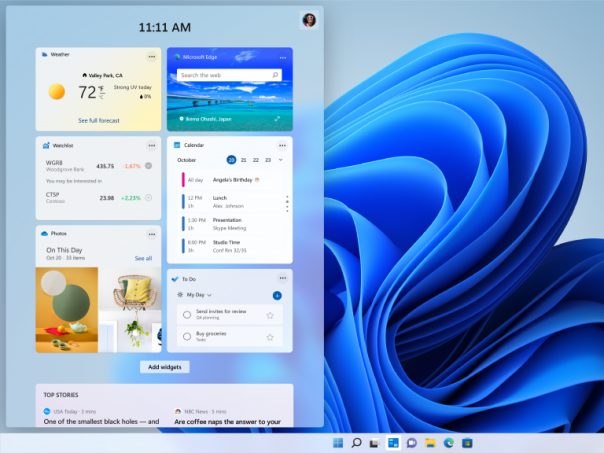604x453 pixels.
Task: Select October 20 in Calendar
Action: (x=231, y=159)
